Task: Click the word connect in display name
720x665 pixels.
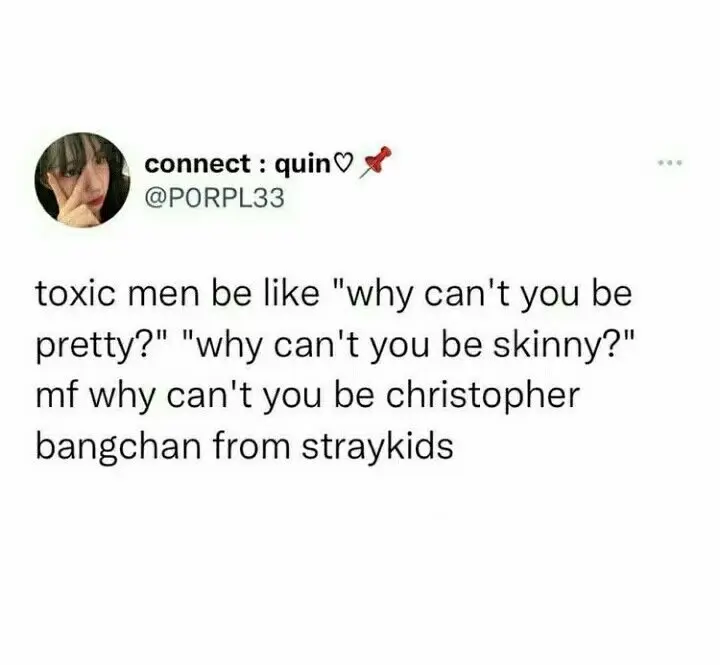Action: click(197, 164)
